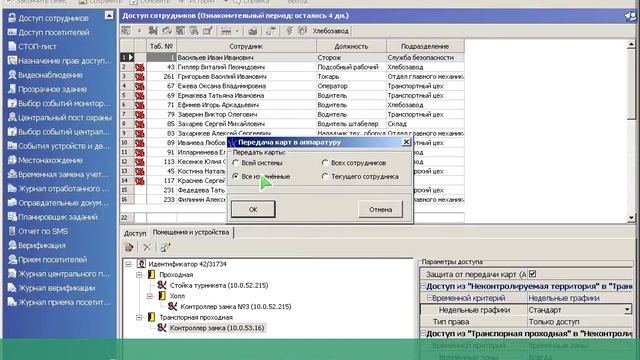Select Стойка турникета (10.0.52.215) tree item

click(x=219, y=285)
